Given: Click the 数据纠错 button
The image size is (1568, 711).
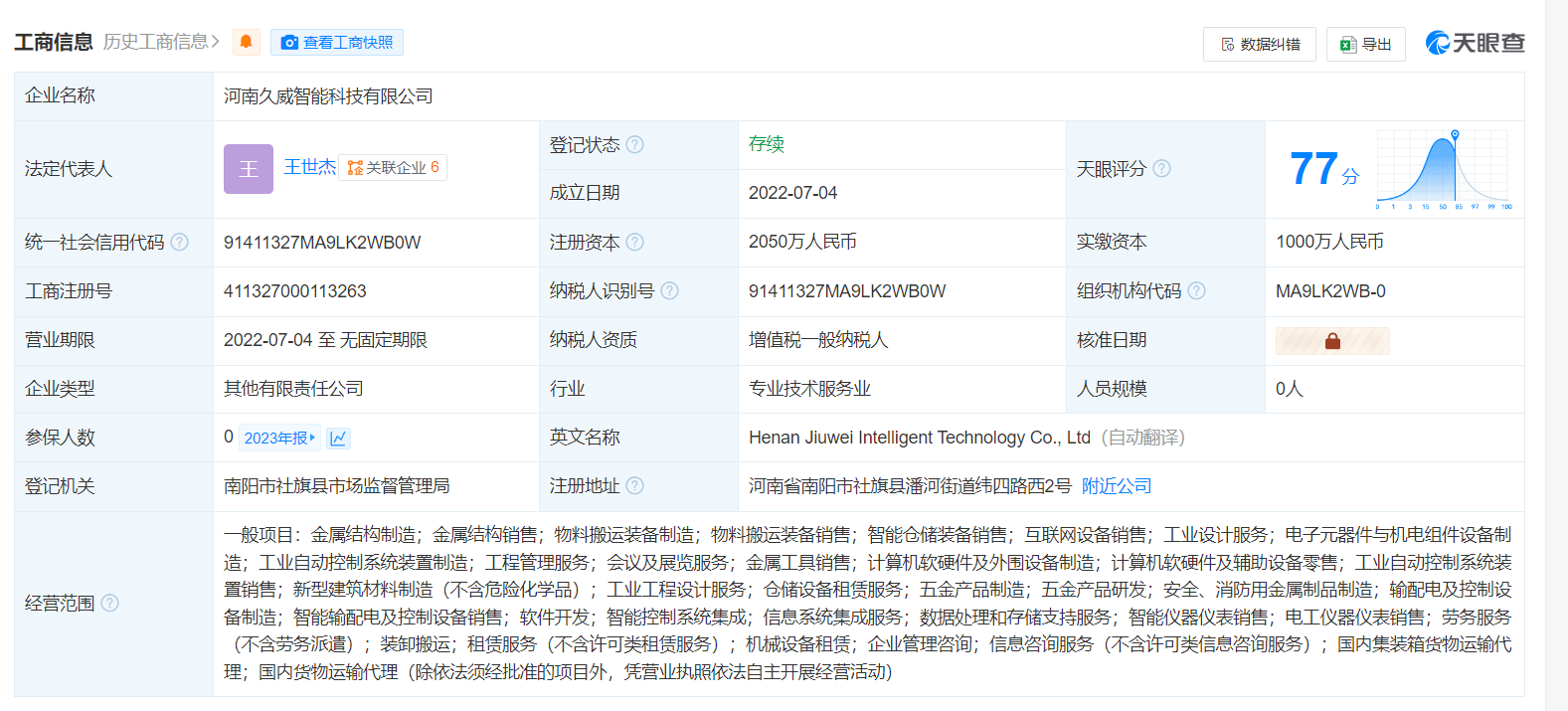Looking at the screenshot, I should [1259, 44].
